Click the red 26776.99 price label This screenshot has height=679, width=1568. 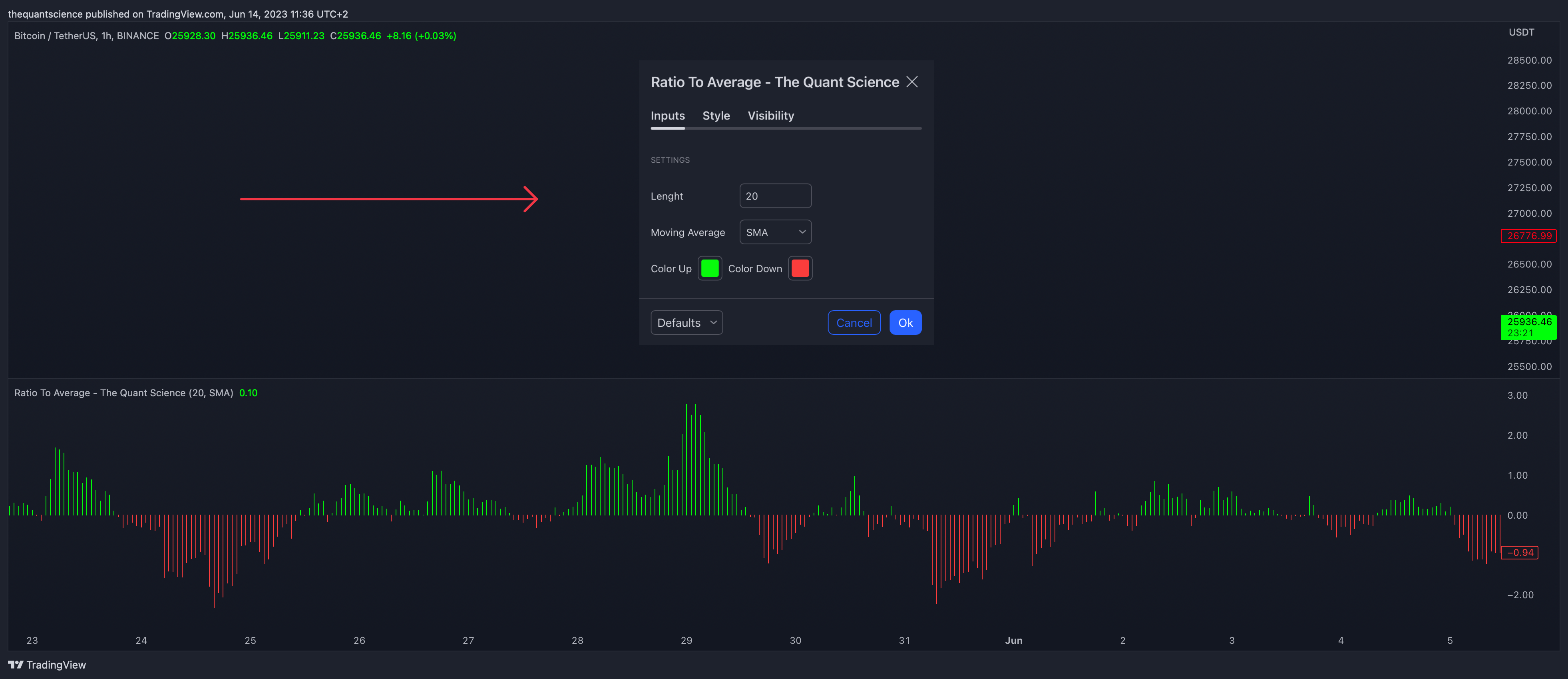click(1528, 236)
